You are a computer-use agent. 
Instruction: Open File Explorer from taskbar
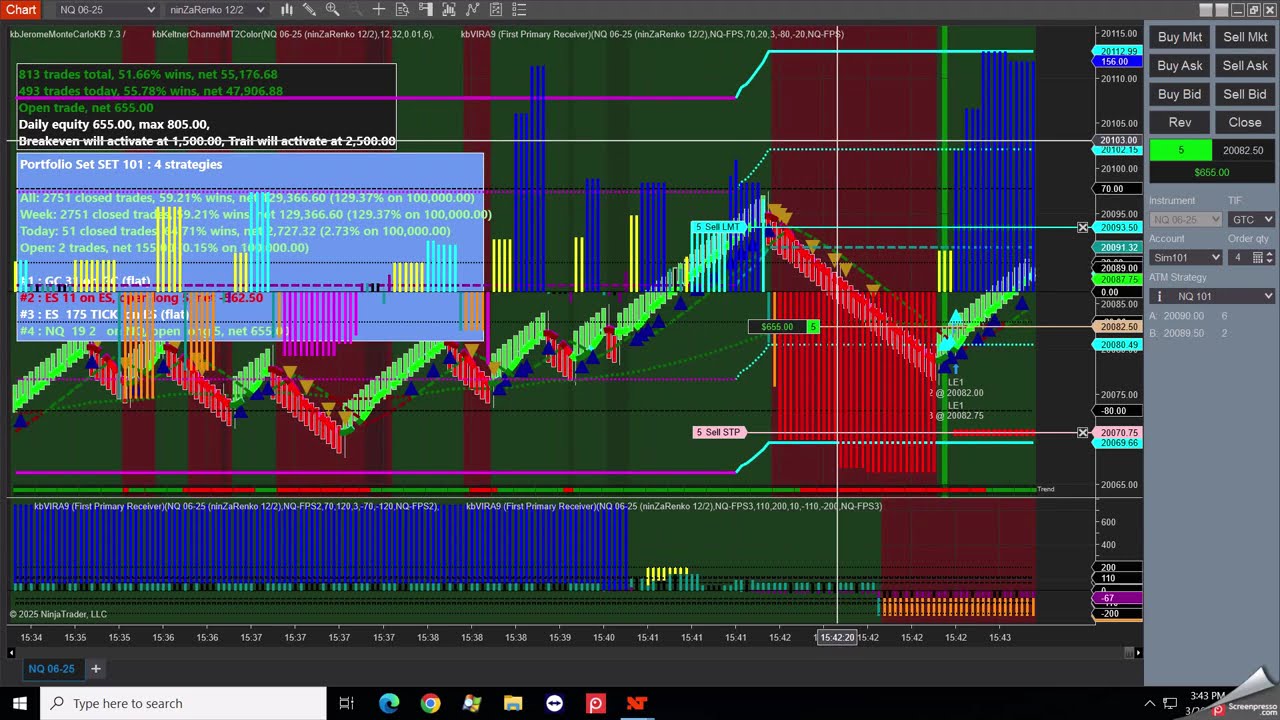coord(513,703)
